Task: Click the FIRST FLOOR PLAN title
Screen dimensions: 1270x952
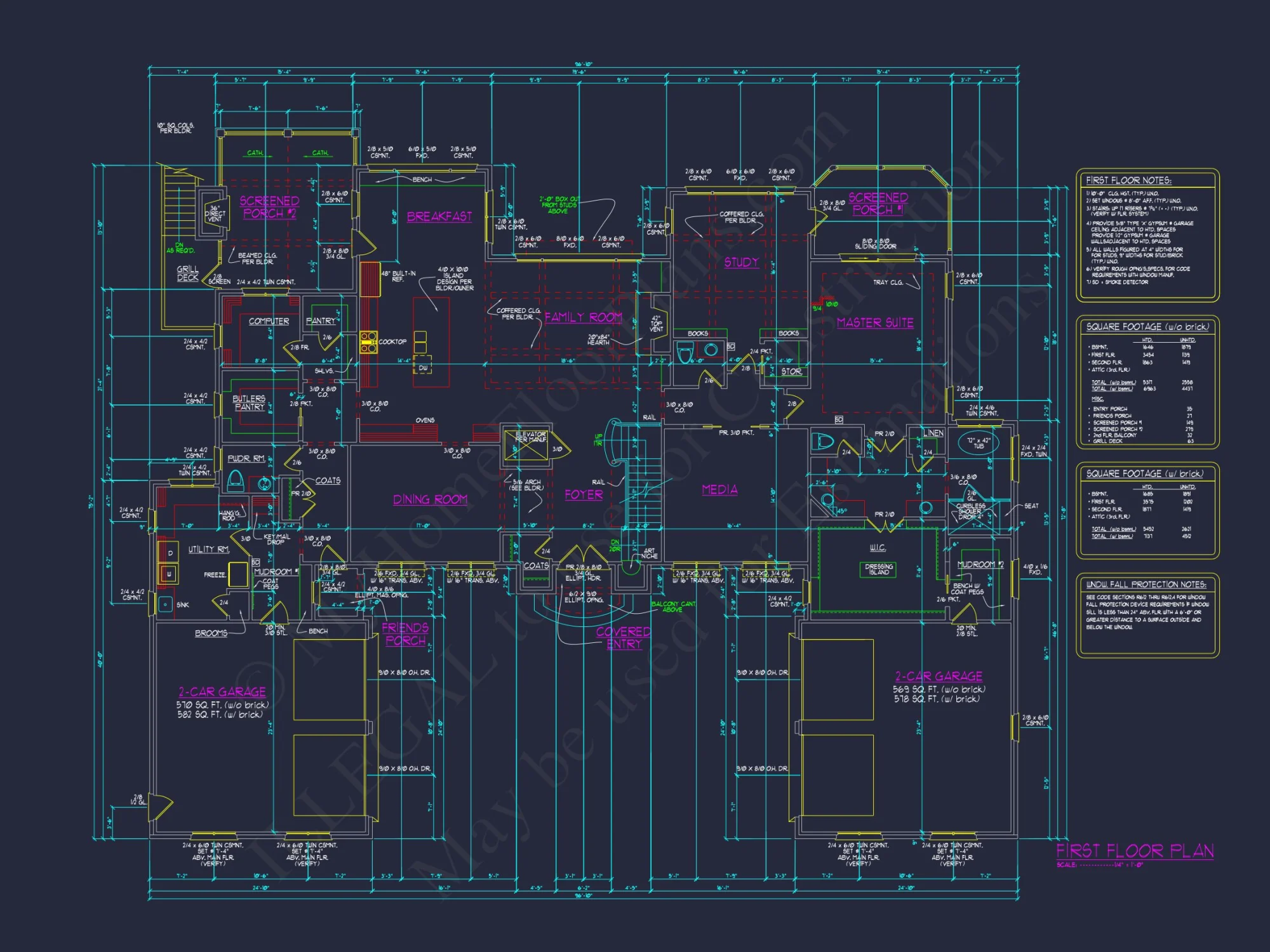Action: [x=1135, y=851]
